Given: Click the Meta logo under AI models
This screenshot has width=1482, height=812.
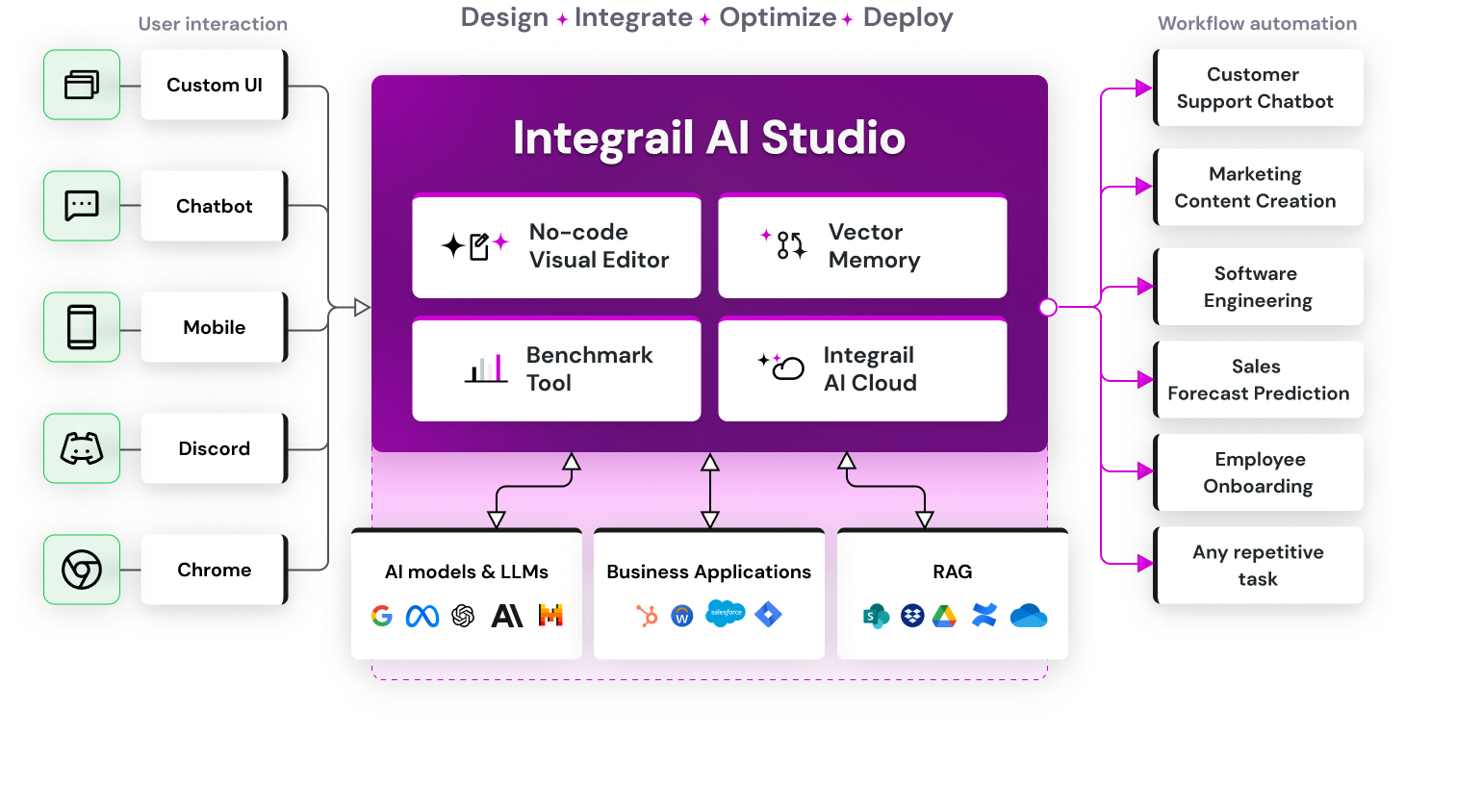Looking at the screenshot, I should pyautogui.click(x=422, y=616).
